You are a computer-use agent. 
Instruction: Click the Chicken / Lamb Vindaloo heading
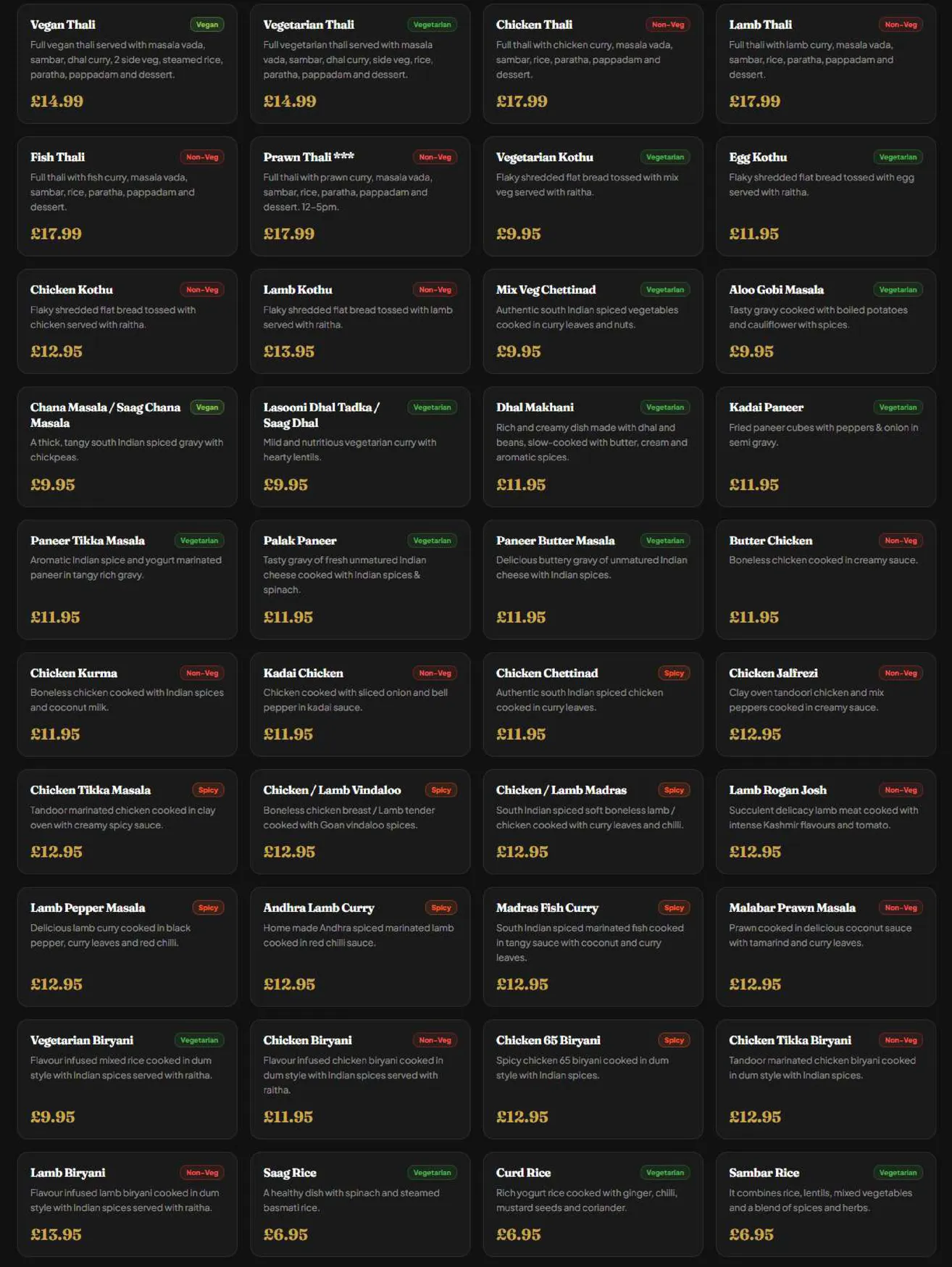pos(332,790)
